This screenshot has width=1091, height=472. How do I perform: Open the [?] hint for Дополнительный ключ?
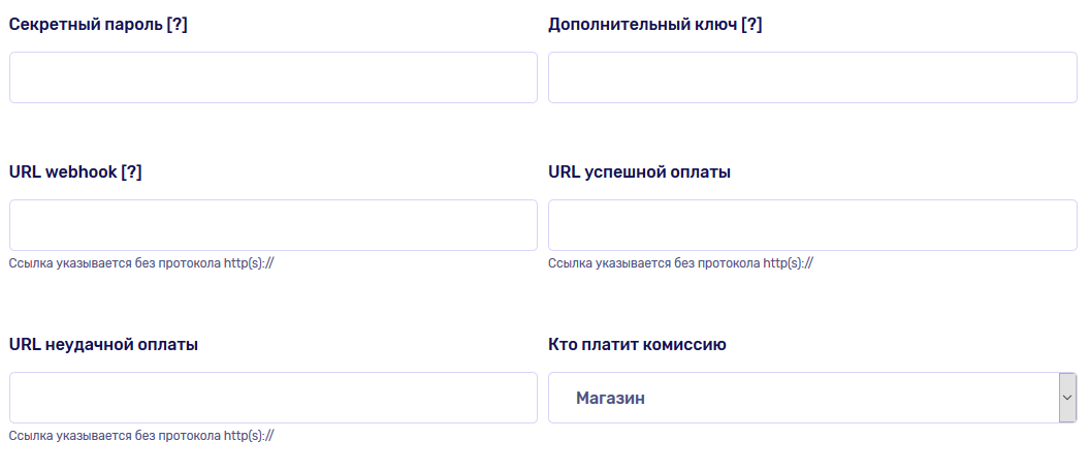pos(751,25)
